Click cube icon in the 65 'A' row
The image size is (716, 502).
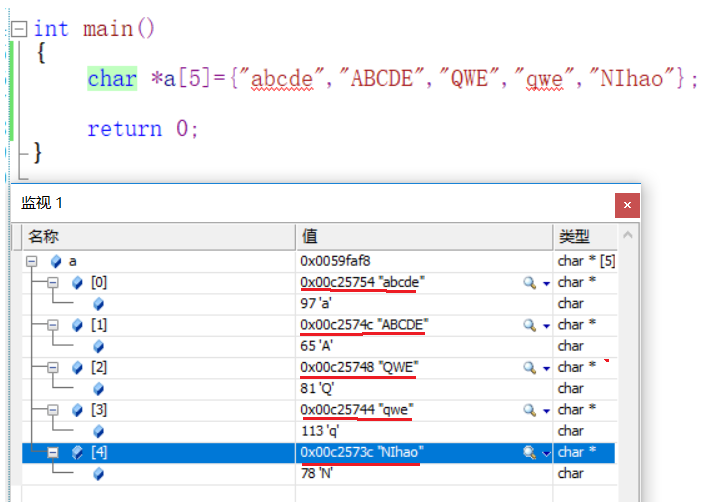[99, 347]
